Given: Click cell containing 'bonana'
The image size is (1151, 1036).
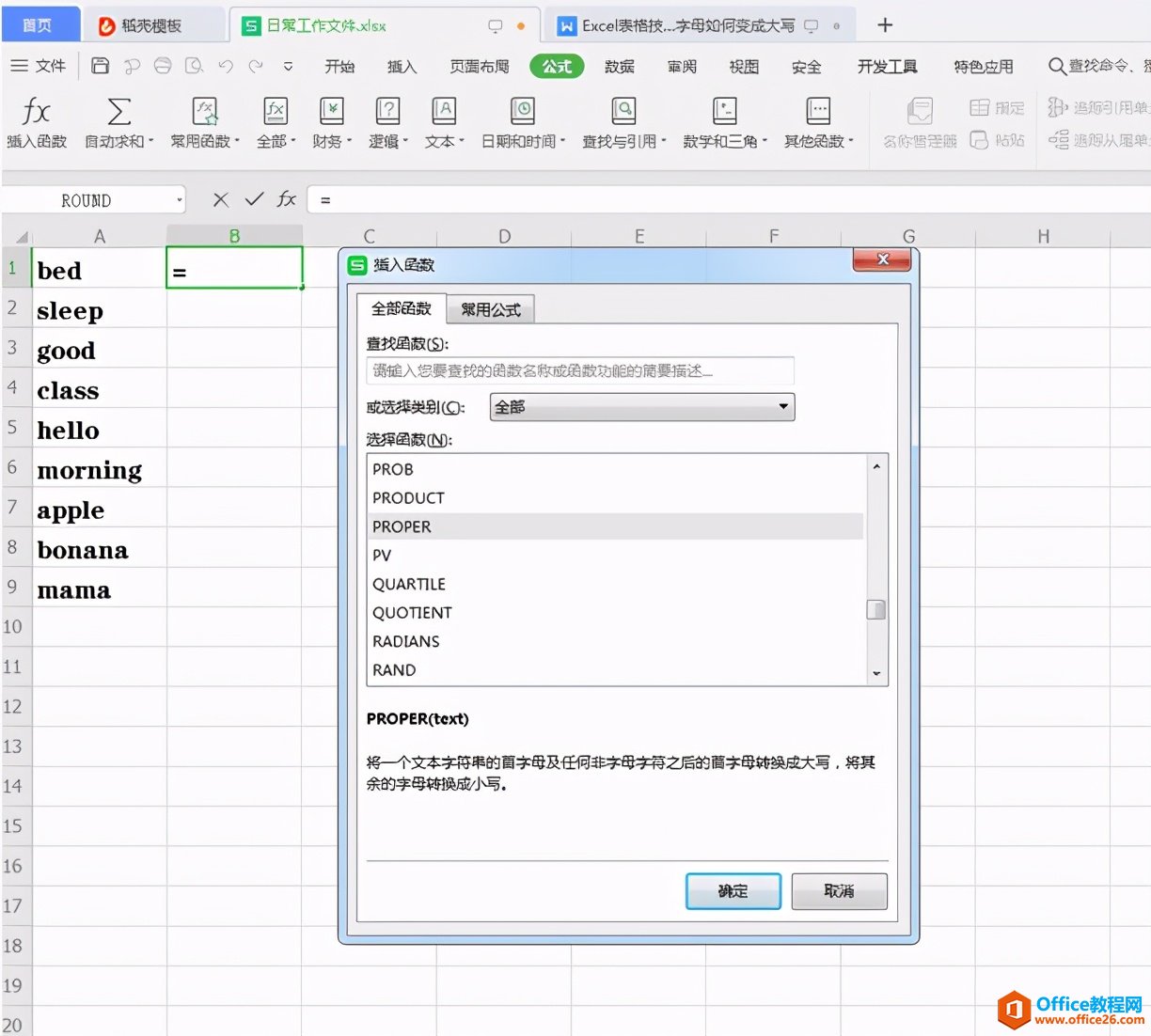Looking at the screenshot, I should tap(100, 550).
